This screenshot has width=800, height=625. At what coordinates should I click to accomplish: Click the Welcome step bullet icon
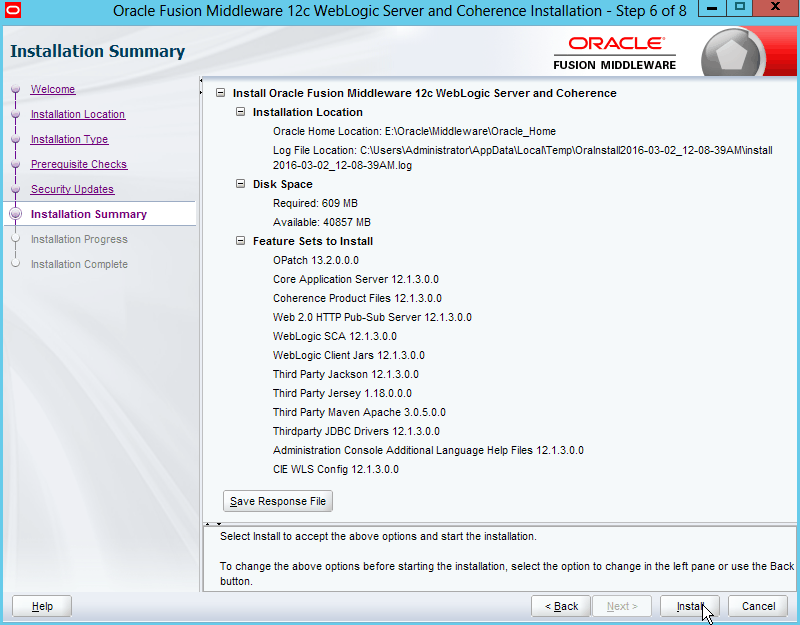pyautogui.click(x=15, y=90)
